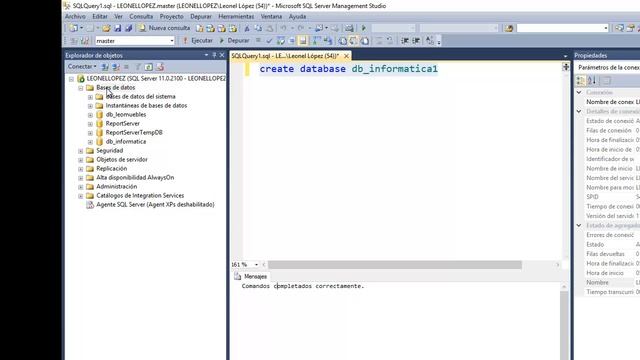The height and width of the screenshot is (360, 640).
Task: Click the New Project toolbar icon
Action: (x=73, y=28)
